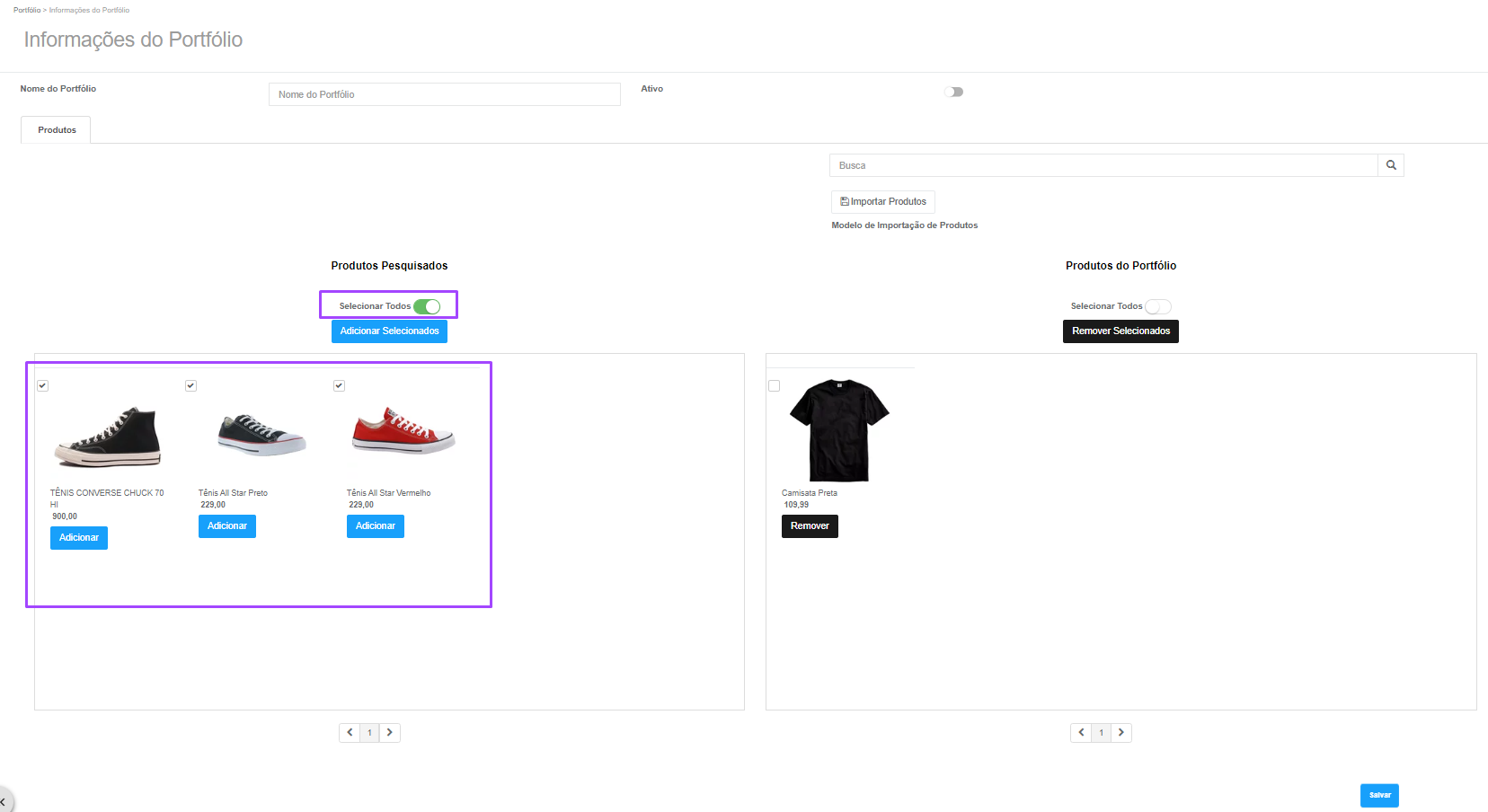Toggle the Ativo switch
Image resolution: width=1488 pixels, height=812 pixels.
(x=954, y=92)
